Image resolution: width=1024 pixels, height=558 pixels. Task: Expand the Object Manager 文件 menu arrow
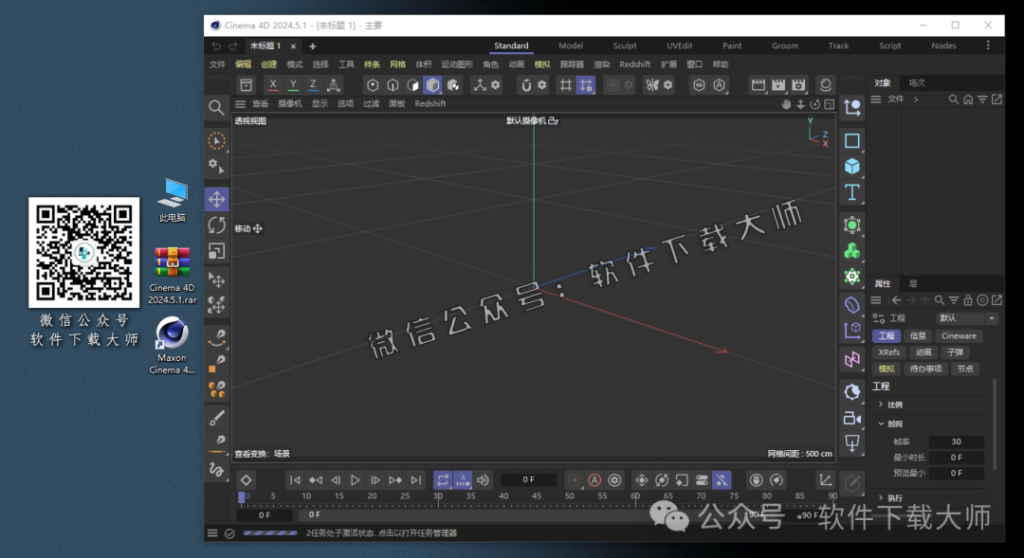(x=916, y=99)
